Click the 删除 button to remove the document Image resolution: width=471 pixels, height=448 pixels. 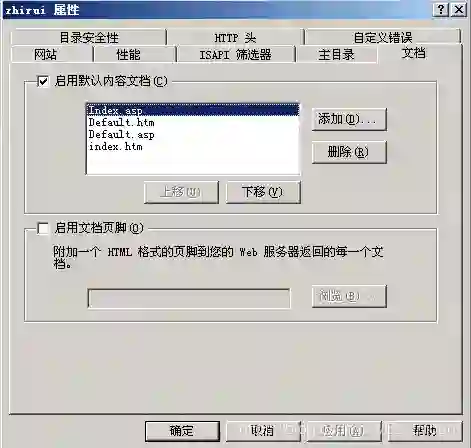[x=349, y=152]
